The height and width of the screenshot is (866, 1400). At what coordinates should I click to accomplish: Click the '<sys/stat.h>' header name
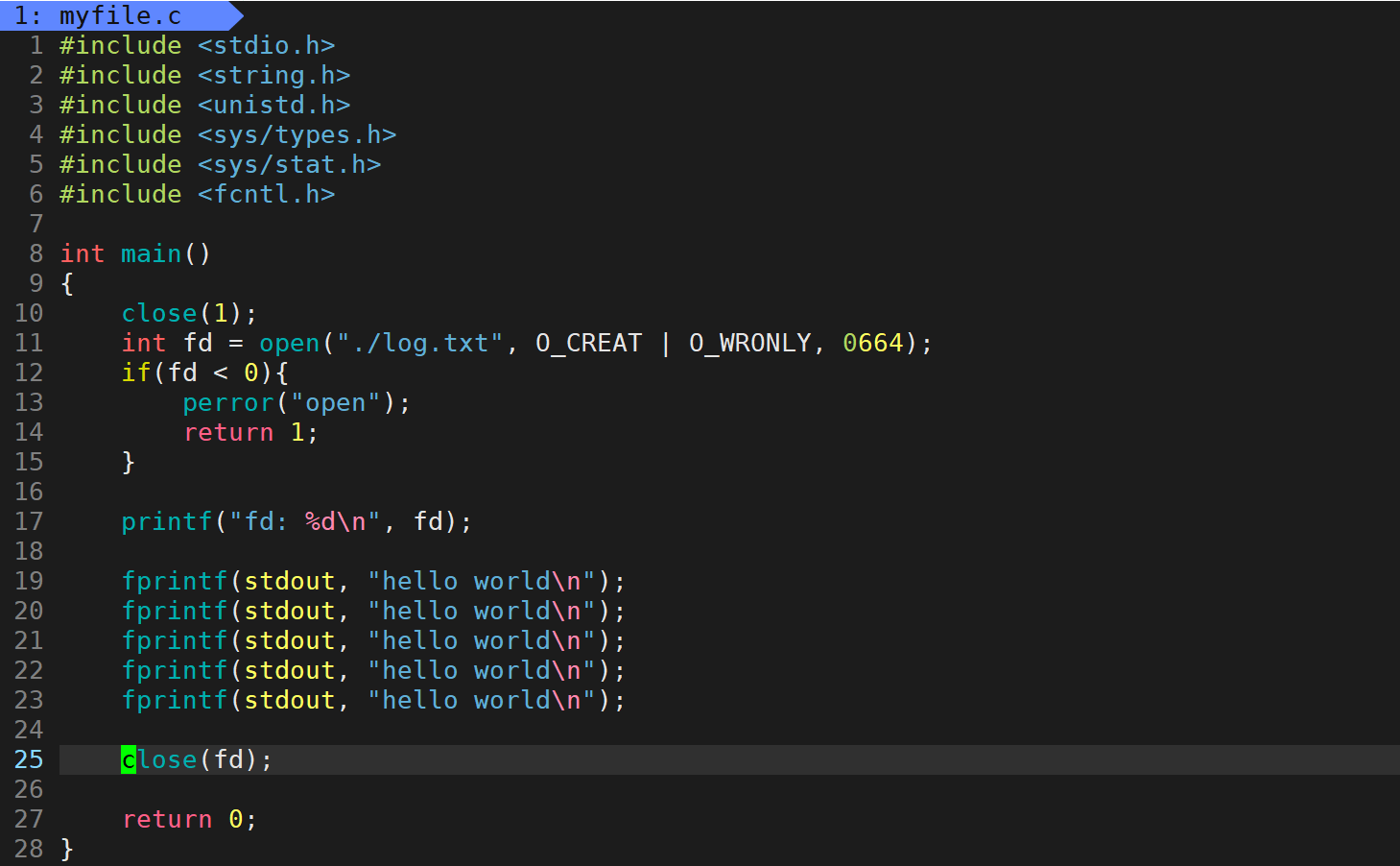290,164
